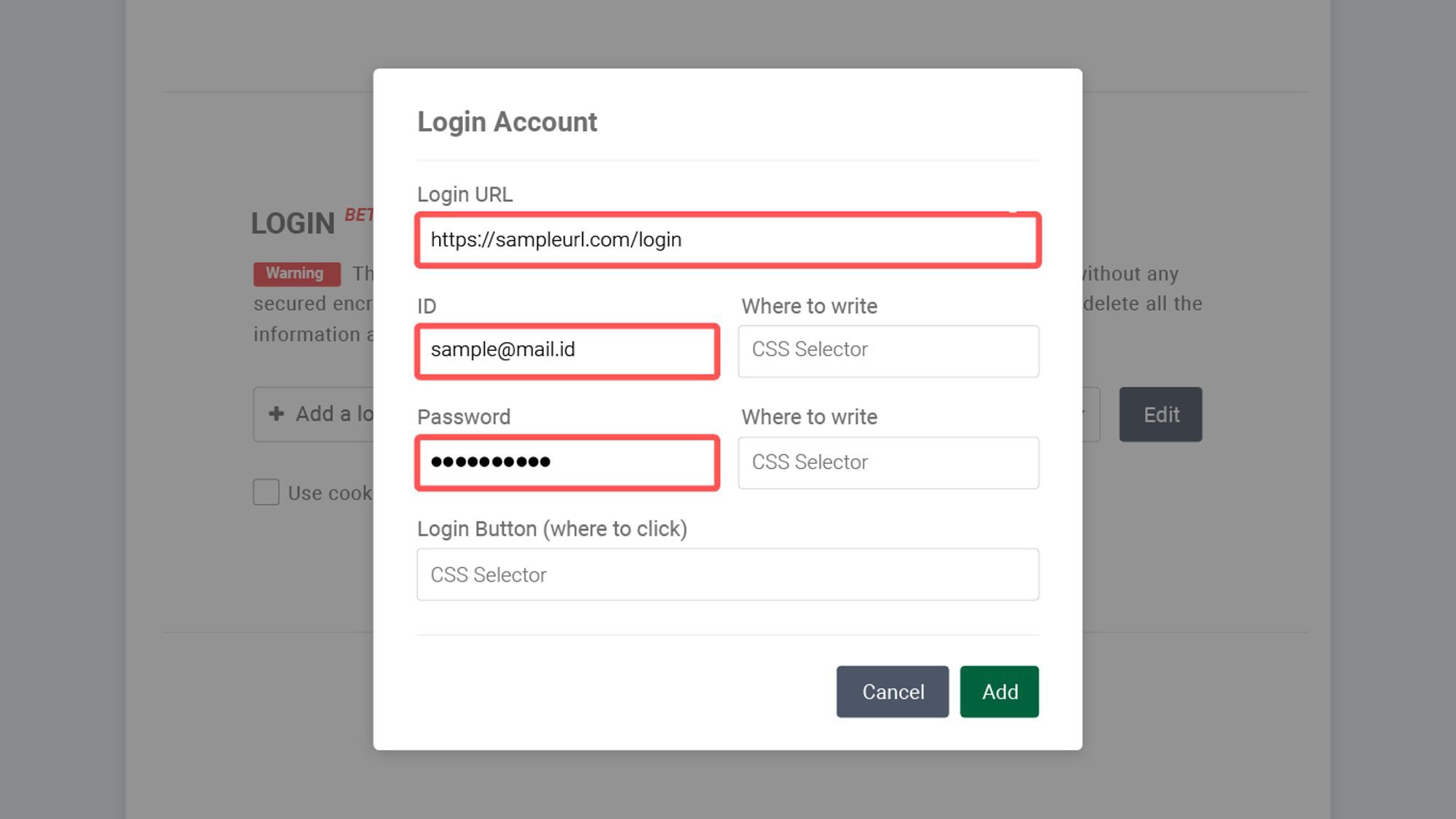Click into the masked Password field
The width and height of the screenshot is (1456, 819).
tap(567, 463)
